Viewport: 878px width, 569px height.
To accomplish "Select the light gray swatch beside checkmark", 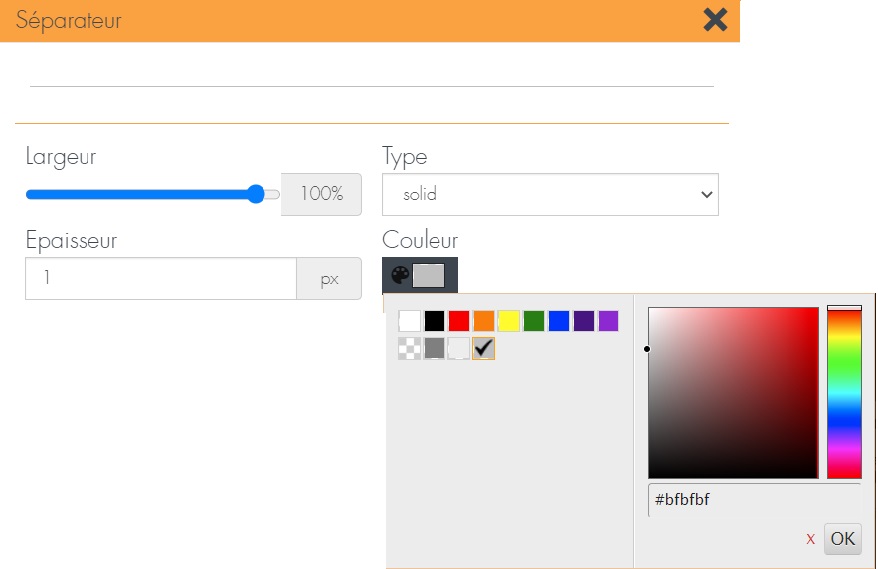I will [459, 348].
